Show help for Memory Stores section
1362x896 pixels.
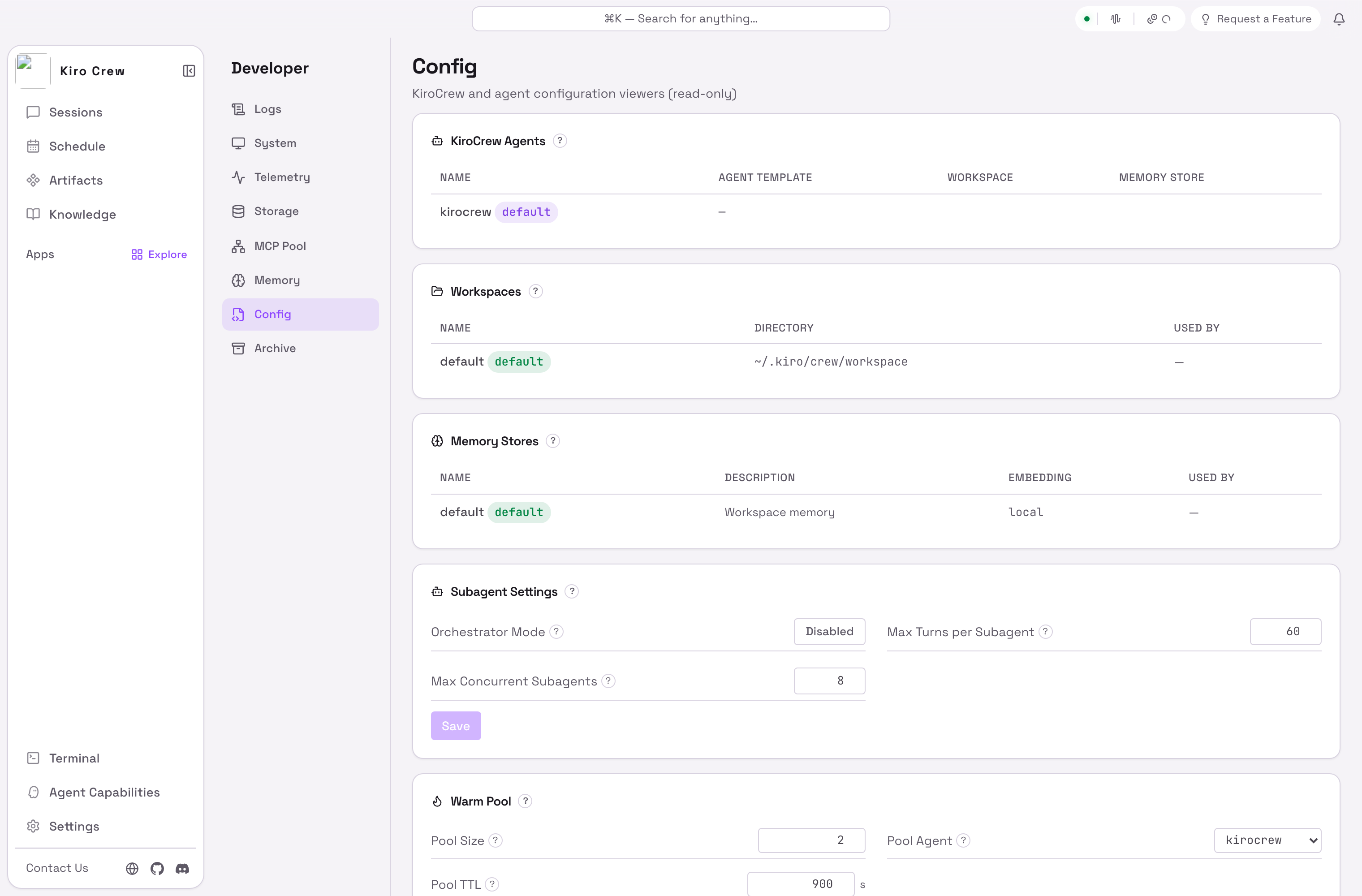click(552, 441)
